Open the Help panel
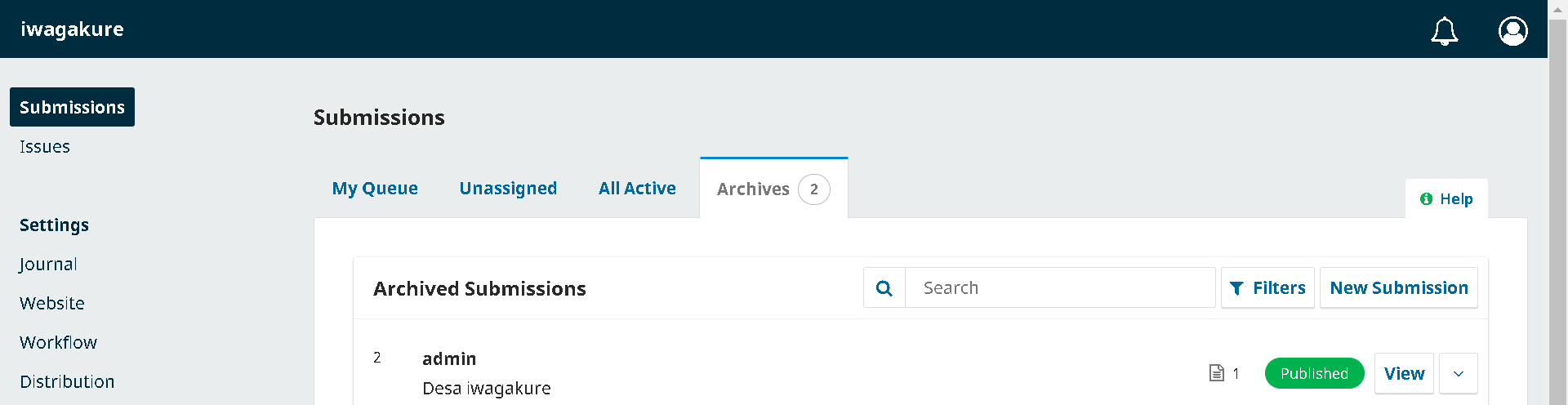The height and width of the screenshot is (405, 1568). pyautogui.click(x=1446, y=199)
